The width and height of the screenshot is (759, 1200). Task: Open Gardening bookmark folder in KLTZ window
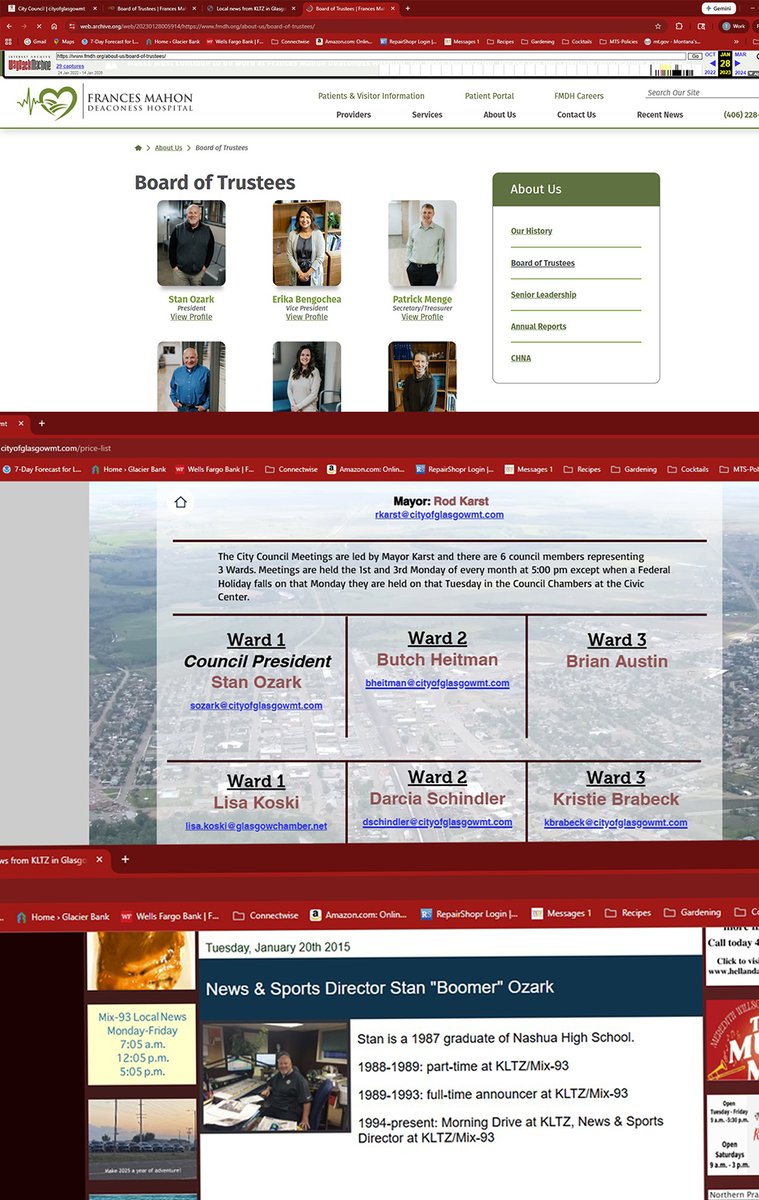(692, 913)
